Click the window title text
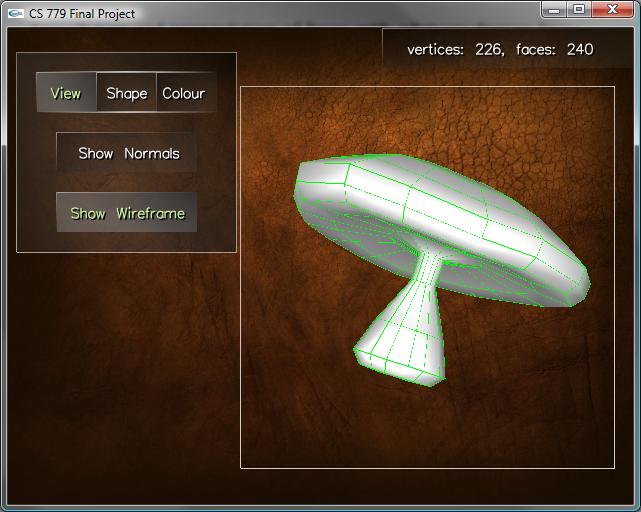Image resolution: width=641 pixels, height=512 pixels. click(82, 14)
